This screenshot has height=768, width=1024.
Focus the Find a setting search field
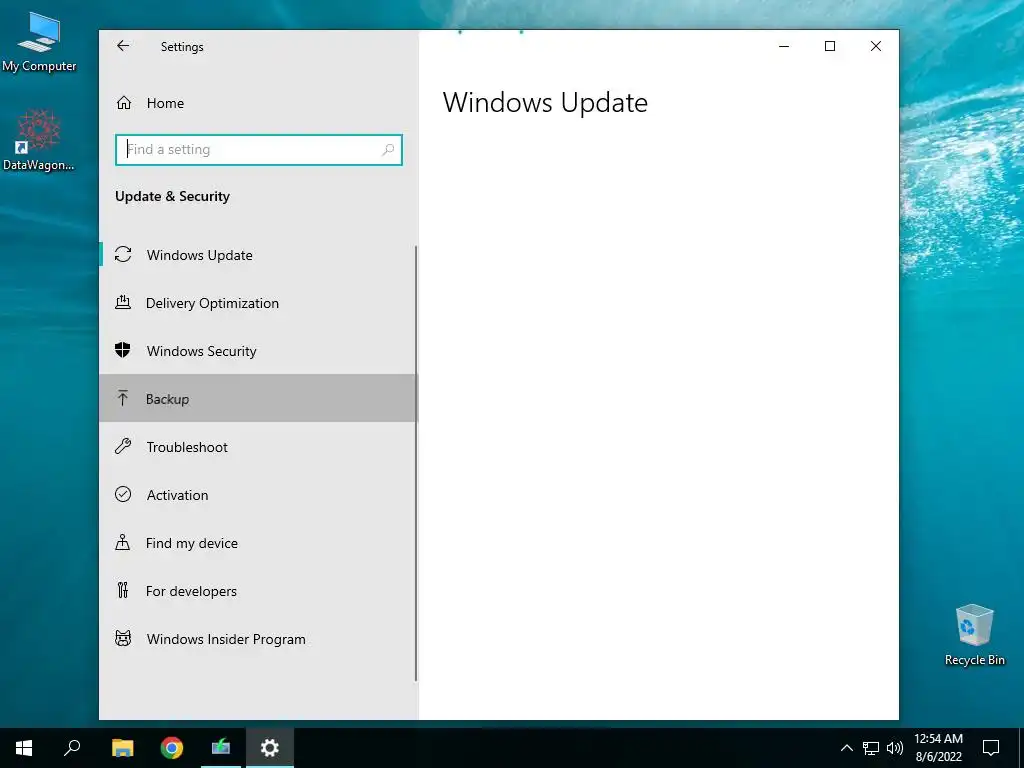pos(259,150)
